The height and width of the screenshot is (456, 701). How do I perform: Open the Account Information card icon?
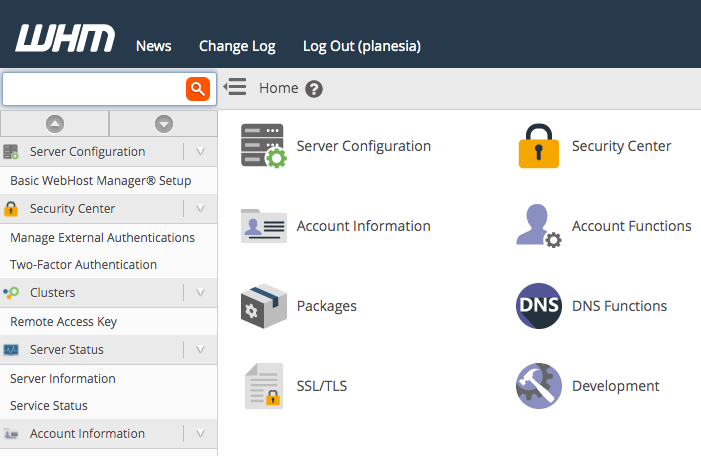tap(264, 226)
